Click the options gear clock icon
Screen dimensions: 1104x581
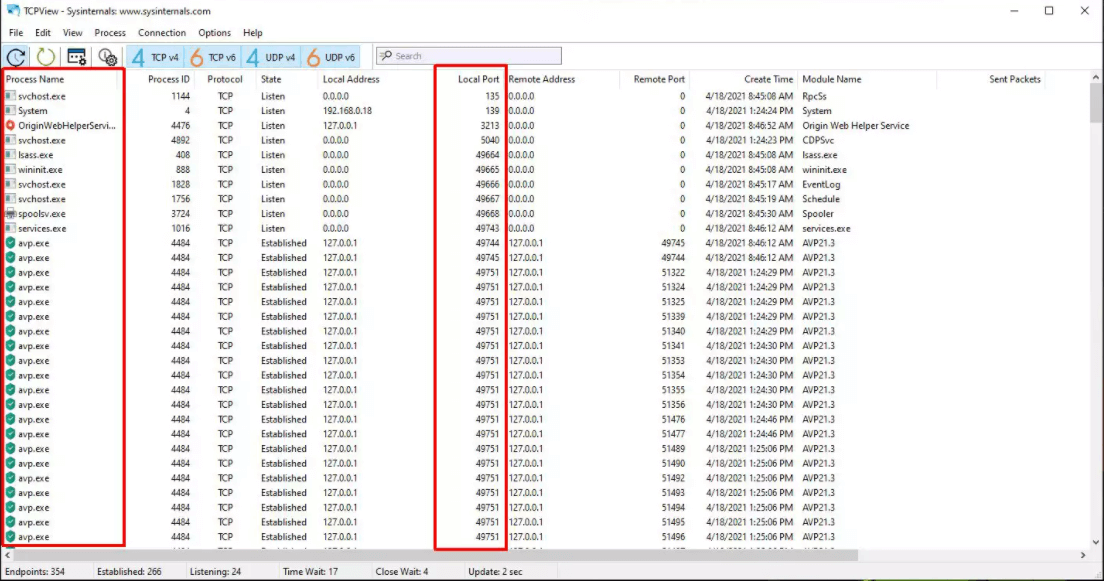tap(107, 57)
